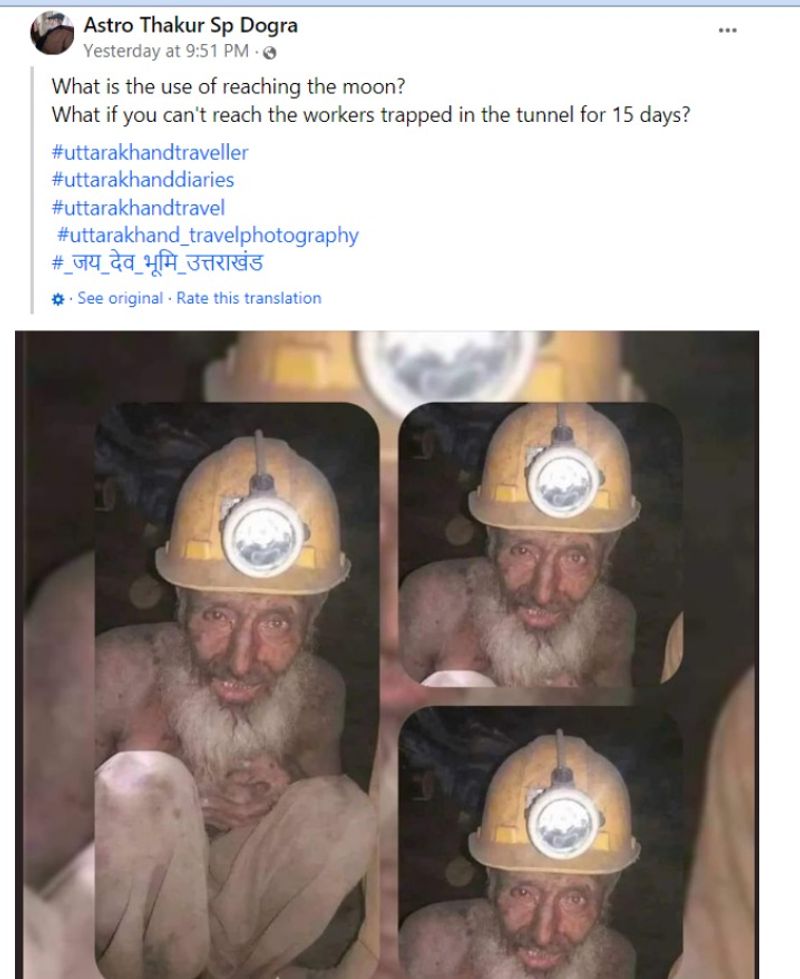Open the Hindi #_जय_देव_भूमि_उत्तराखंड hashtag
800x979 pixels.
157,263
